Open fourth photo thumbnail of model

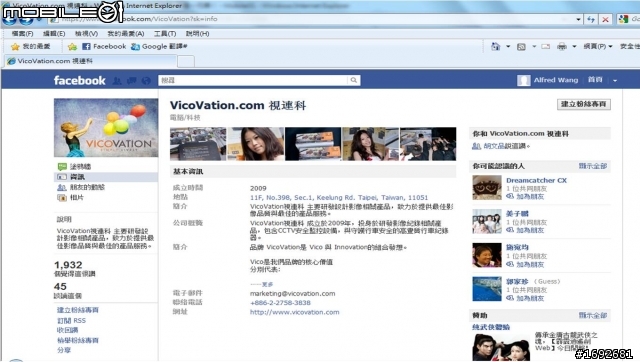coord(371,144)
